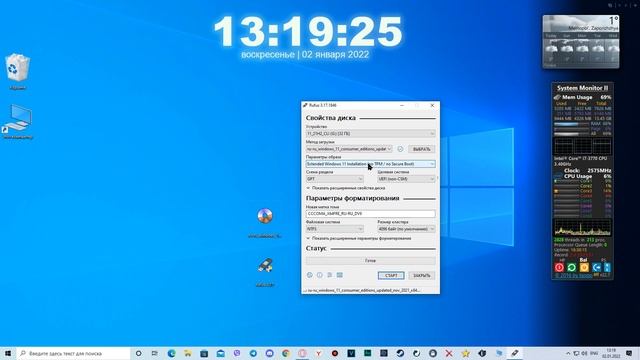This screenshot has height=360, width=640.
Task: Click the RAM usage bar in System Monitor
Action: click(x=571, y=124)
